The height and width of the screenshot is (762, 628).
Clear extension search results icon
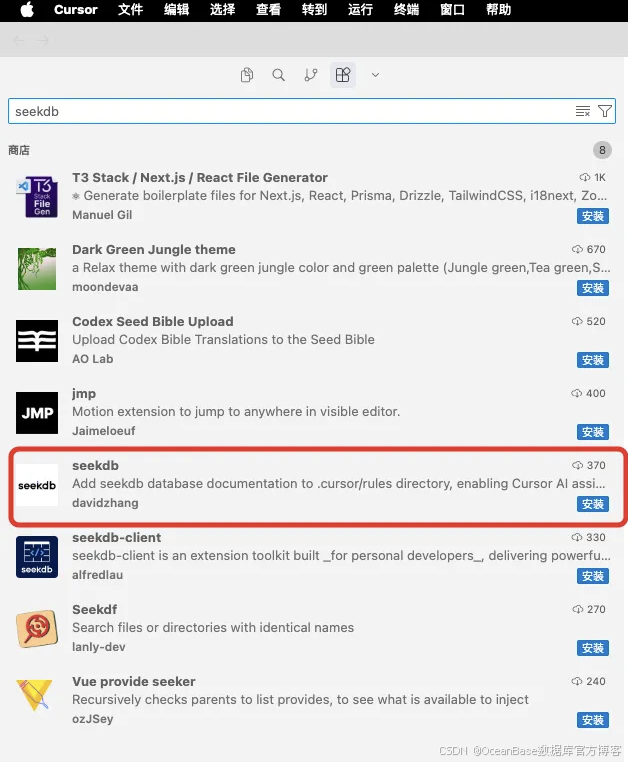pyautogui.click(x=583, y=111)
